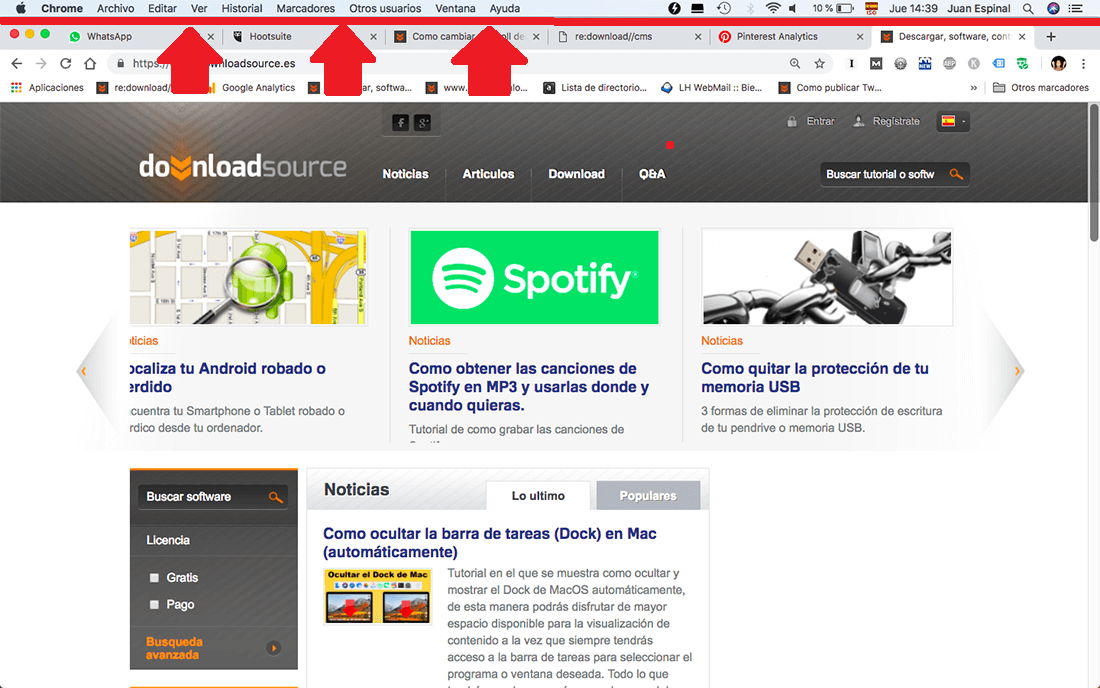Show previous slide in news carousel
This screenshot has height=688, width=1100.
pyautogui.click(x=83, y=371)
